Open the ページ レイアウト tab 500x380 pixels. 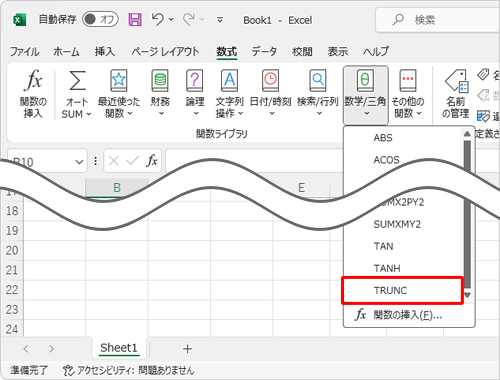[x=165, y=51]
